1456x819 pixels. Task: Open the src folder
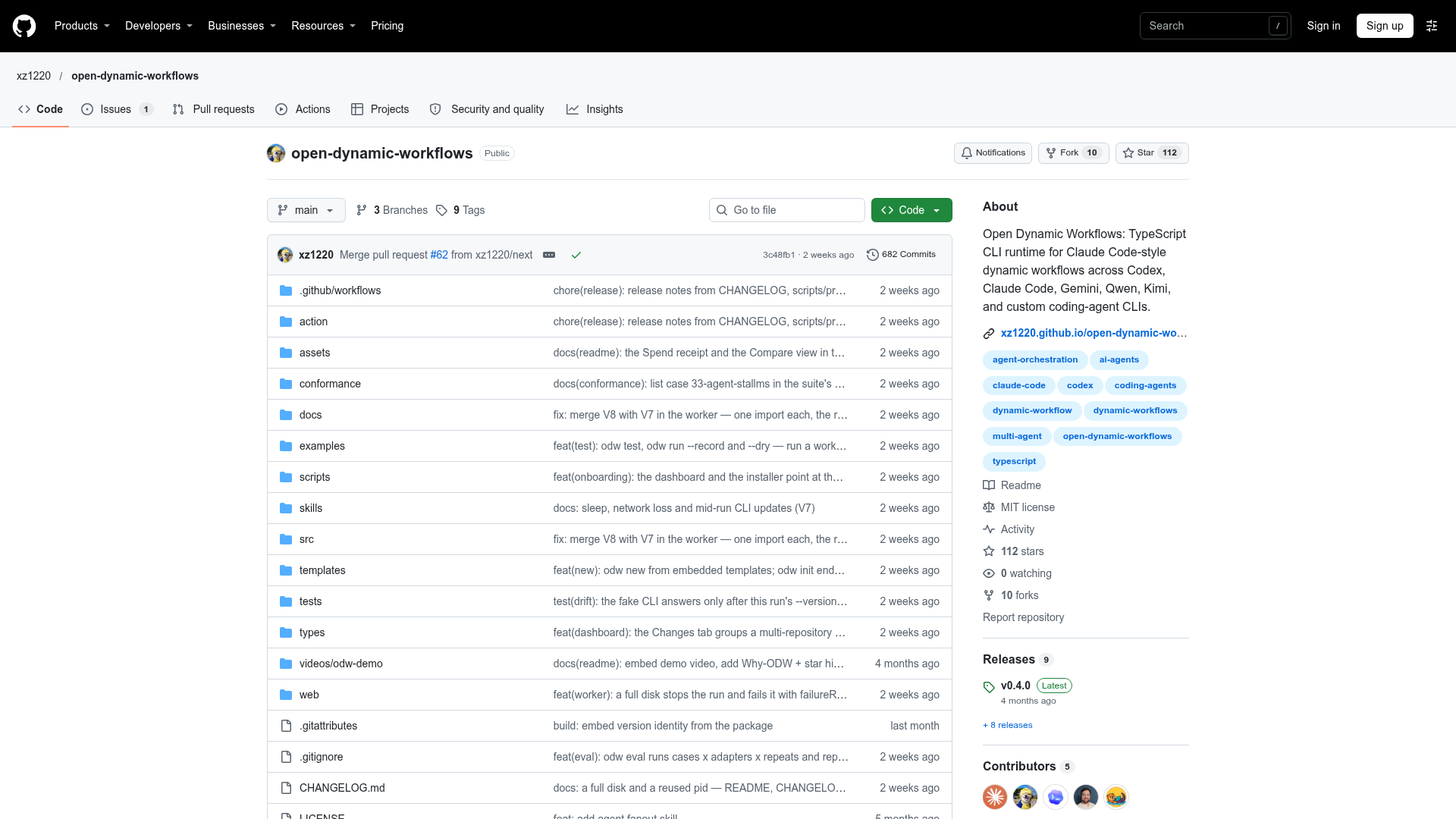coord(306,539)
